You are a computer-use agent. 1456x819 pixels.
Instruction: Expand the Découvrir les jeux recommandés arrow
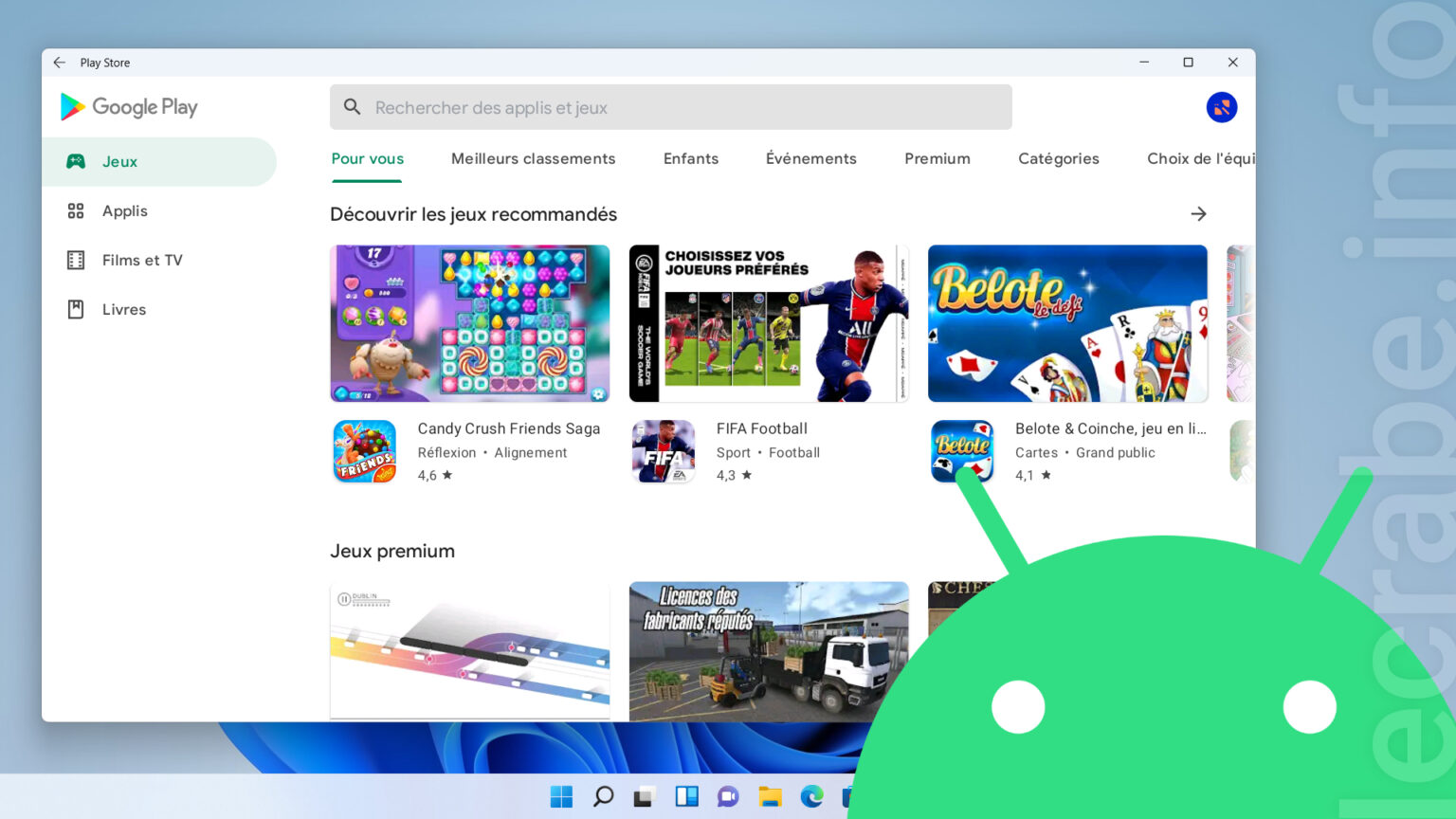click(x=1198, y=213)
